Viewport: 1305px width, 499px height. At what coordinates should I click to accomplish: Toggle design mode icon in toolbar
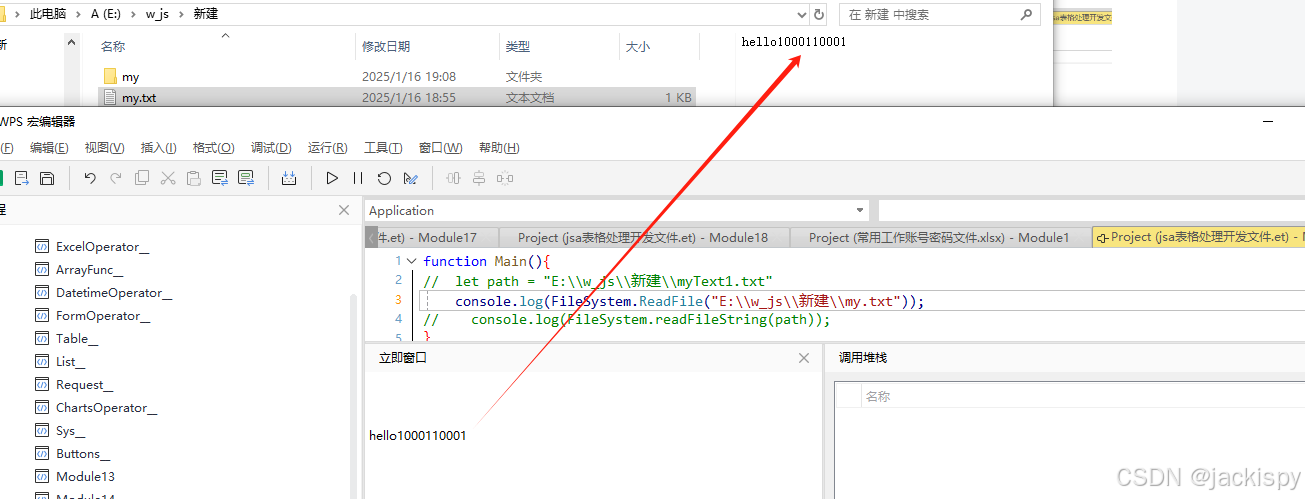click(410, 178)
